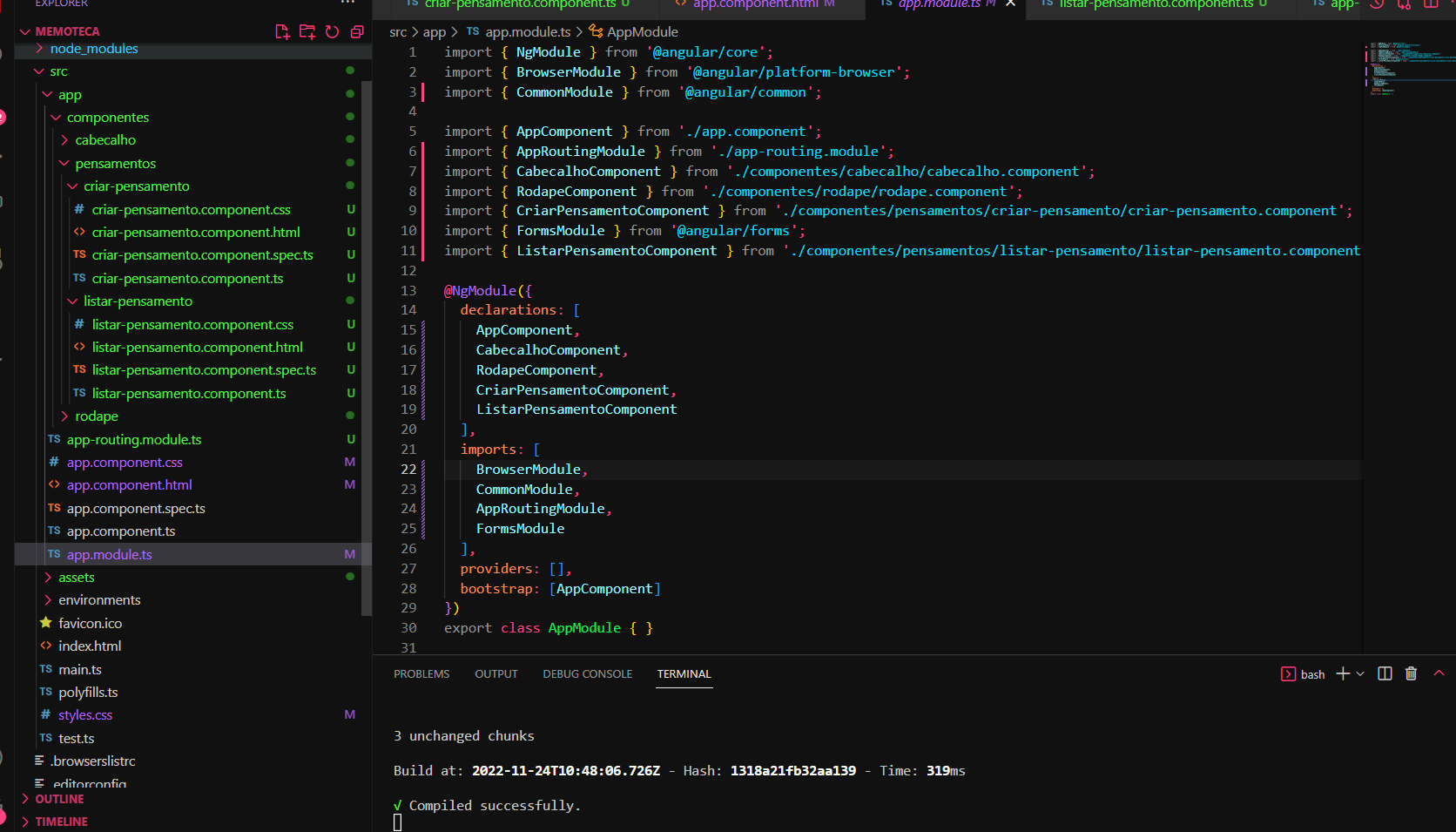Close the app.module.ts editor tab
The width and height of the screenshot is (1456, 832).
[x=1010, y=3]
